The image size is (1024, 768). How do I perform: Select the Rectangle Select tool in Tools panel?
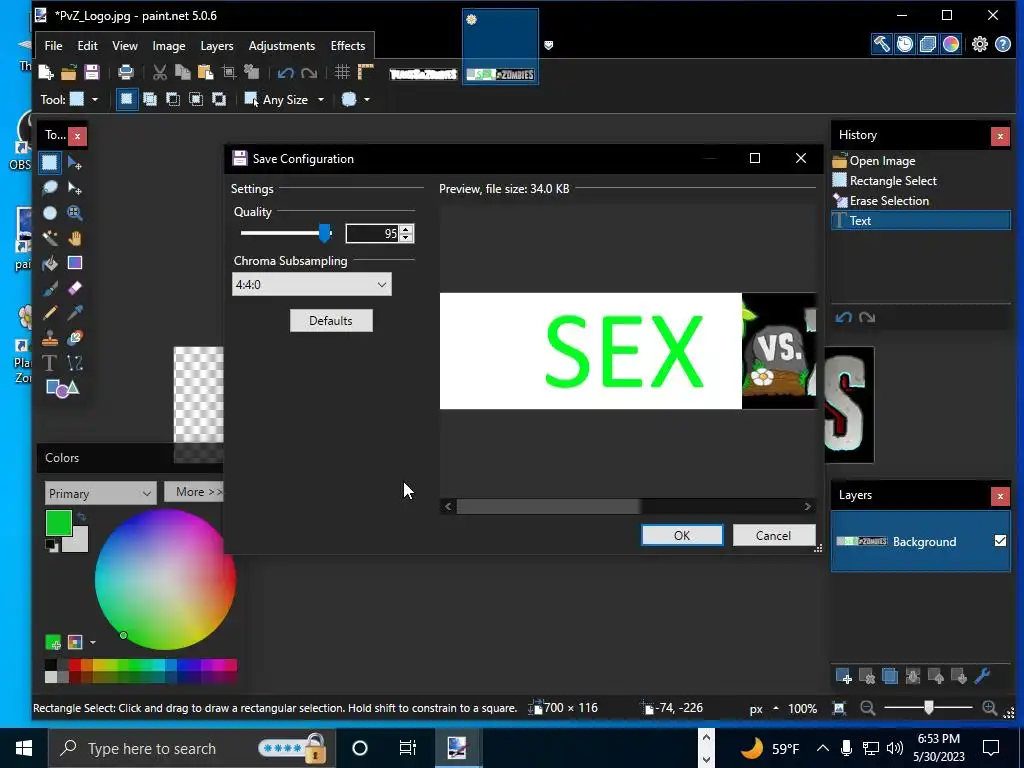(x=50, y=163)
